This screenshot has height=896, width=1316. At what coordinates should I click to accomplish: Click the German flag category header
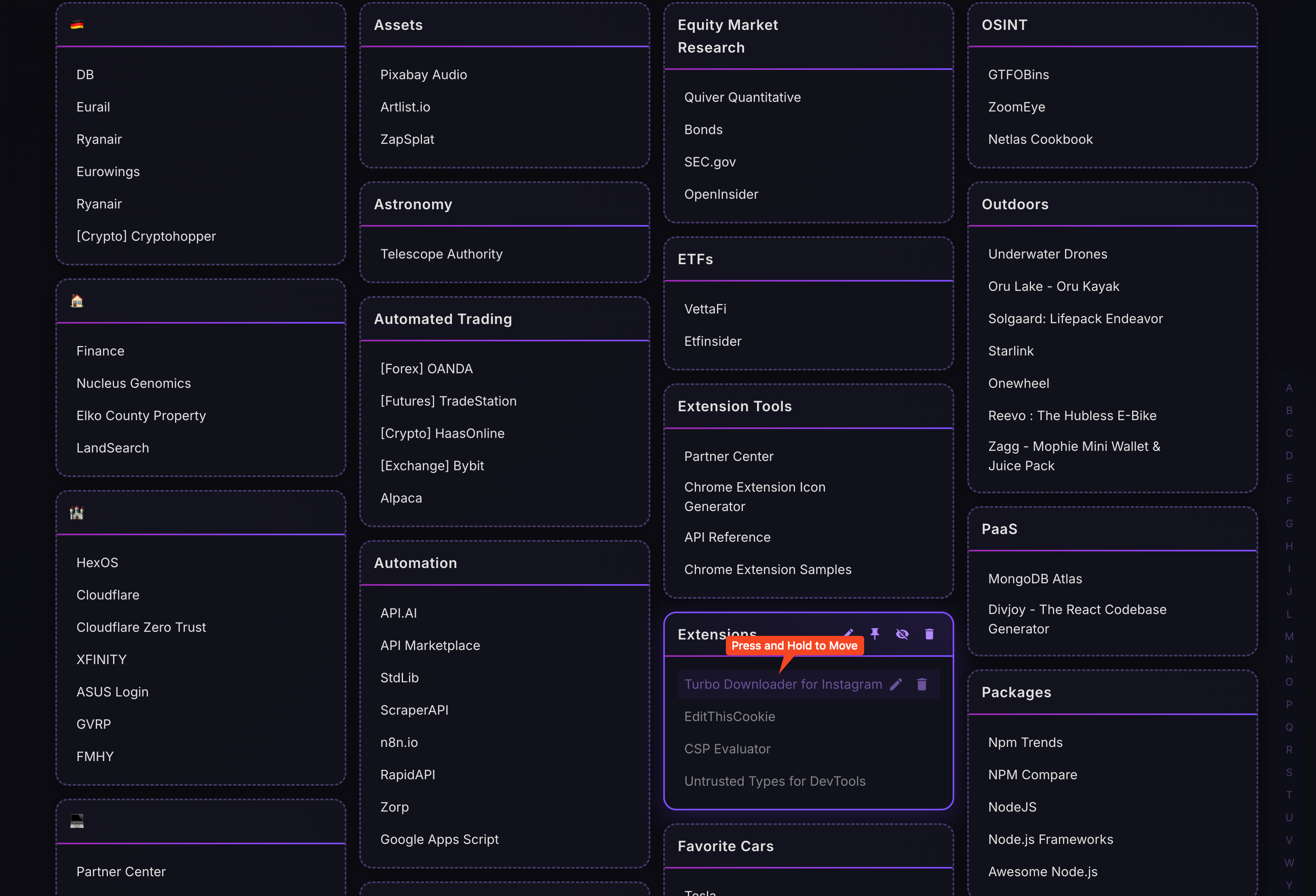tap(77, 25)
